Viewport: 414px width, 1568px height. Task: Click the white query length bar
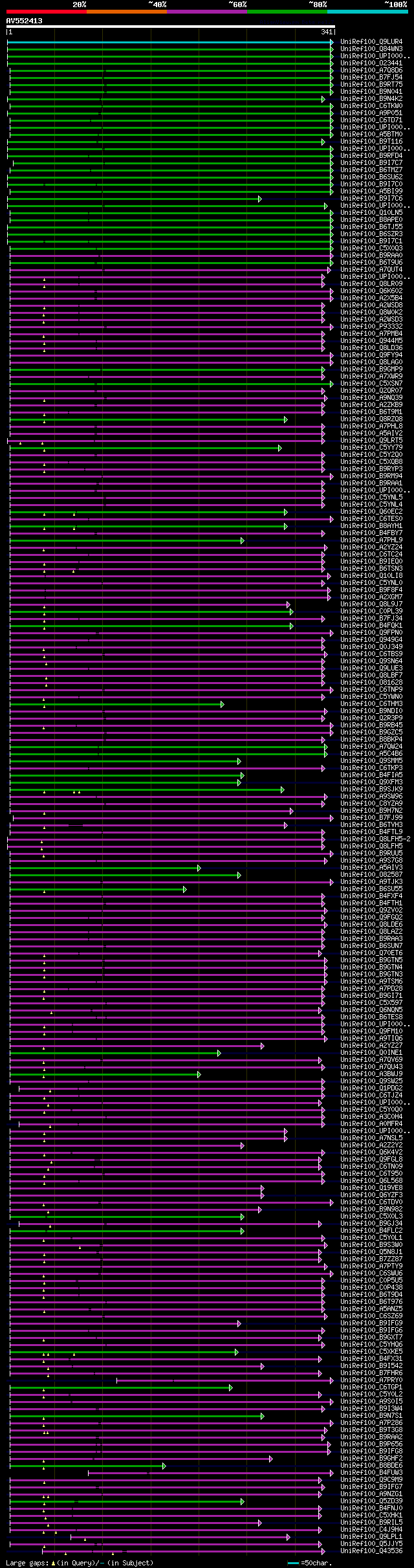pyautogui.click(x=170, y=27)
